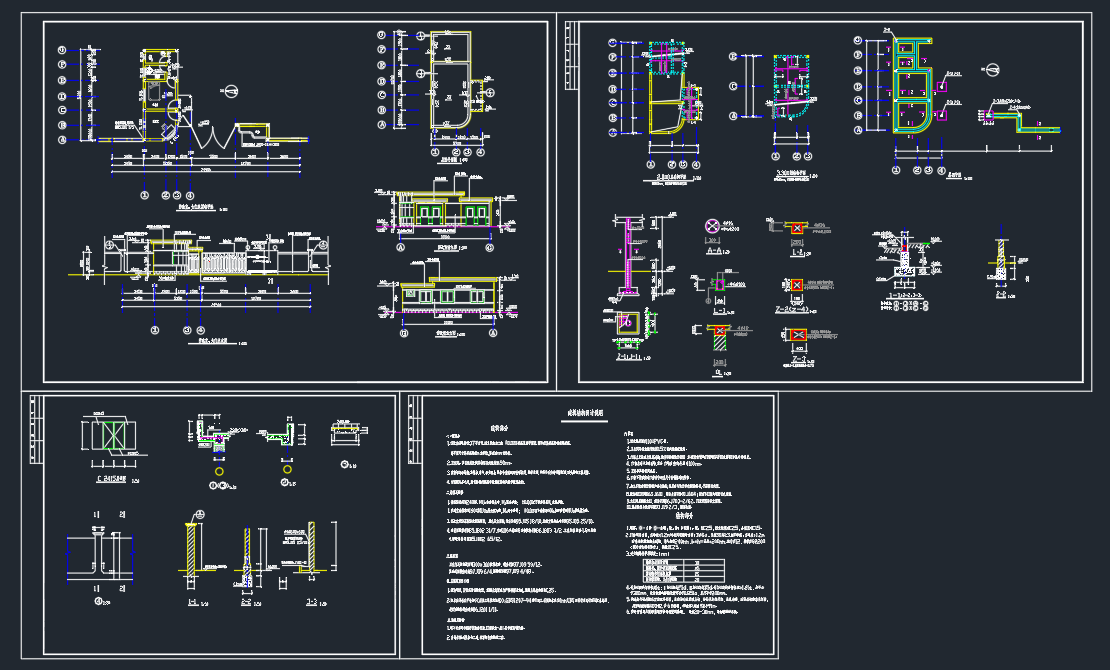
Task: Select the magenta square in the L-1 detail
Action: coord(718,285)
